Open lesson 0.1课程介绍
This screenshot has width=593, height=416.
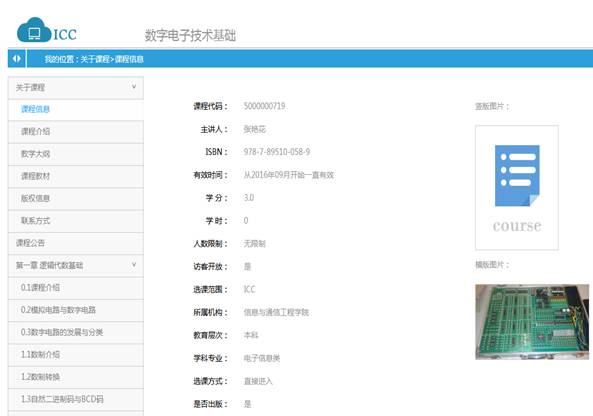point(76,288)
